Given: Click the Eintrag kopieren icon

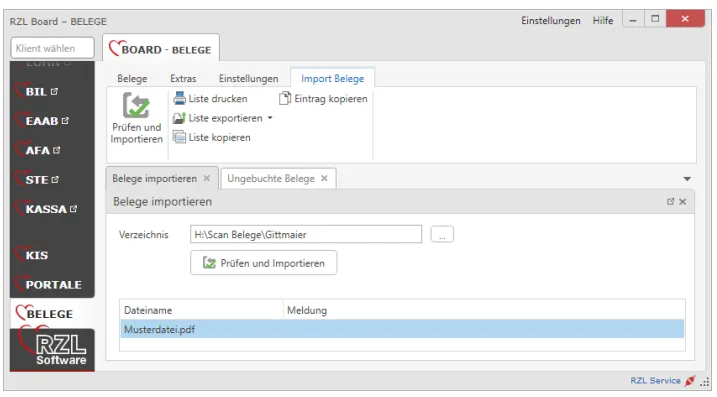Looking at the screenshot, I should click(x=285, y=98).
